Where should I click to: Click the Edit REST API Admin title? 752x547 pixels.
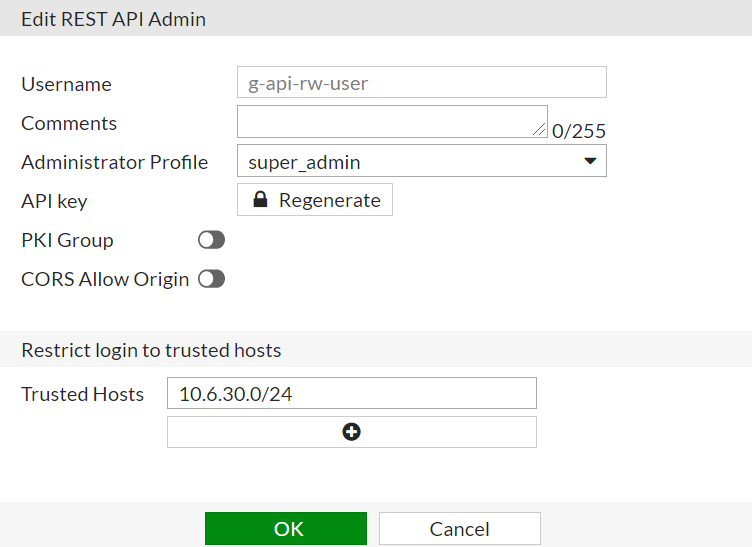click(114, 19)
